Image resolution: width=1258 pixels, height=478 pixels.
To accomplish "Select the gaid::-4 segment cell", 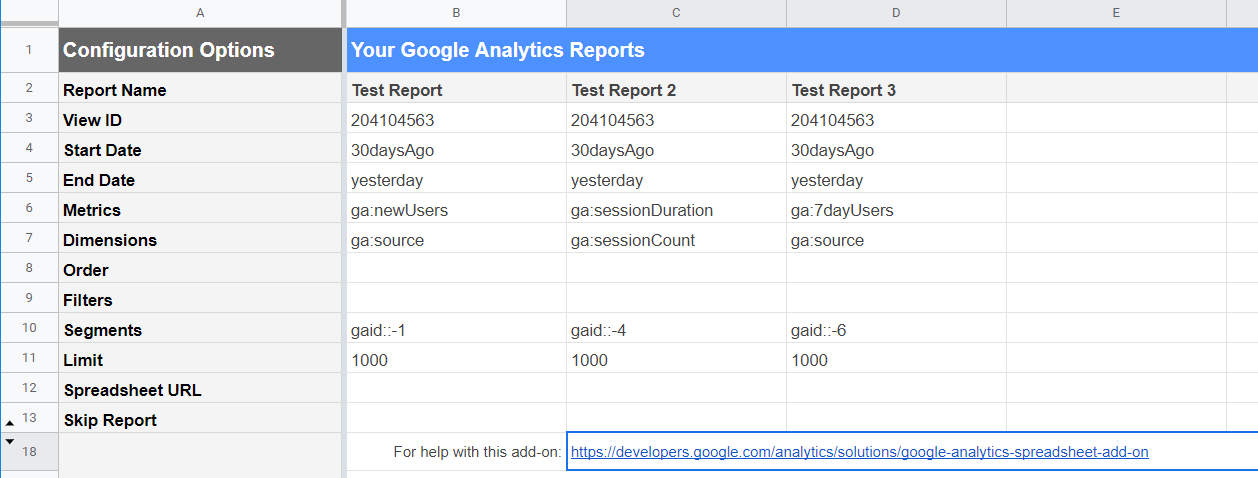I will [x=676, y=330].
